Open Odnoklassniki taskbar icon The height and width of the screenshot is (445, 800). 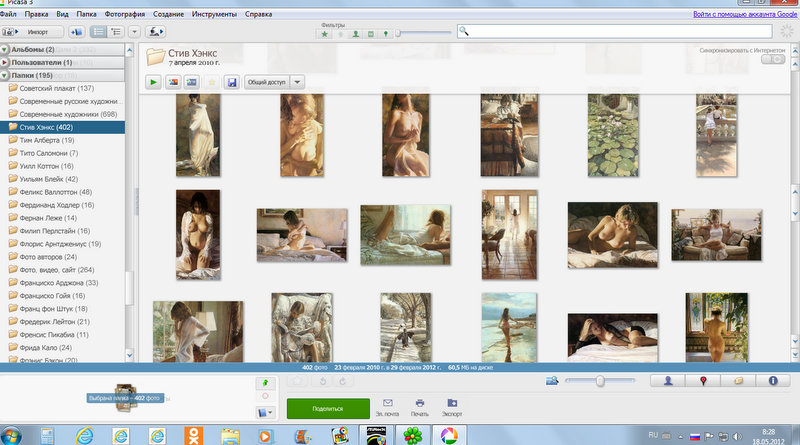point(193,436)
